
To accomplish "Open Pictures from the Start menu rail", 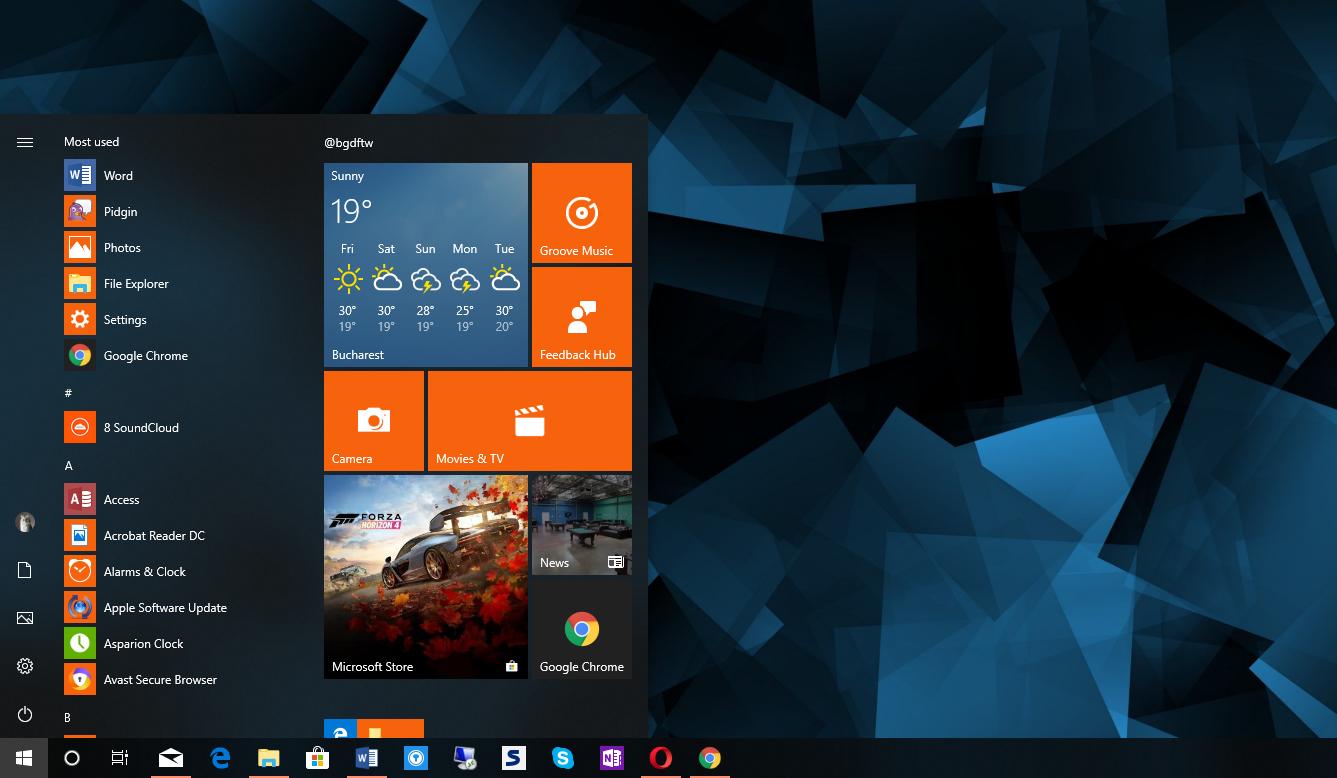I will click(x=25, y=618).
